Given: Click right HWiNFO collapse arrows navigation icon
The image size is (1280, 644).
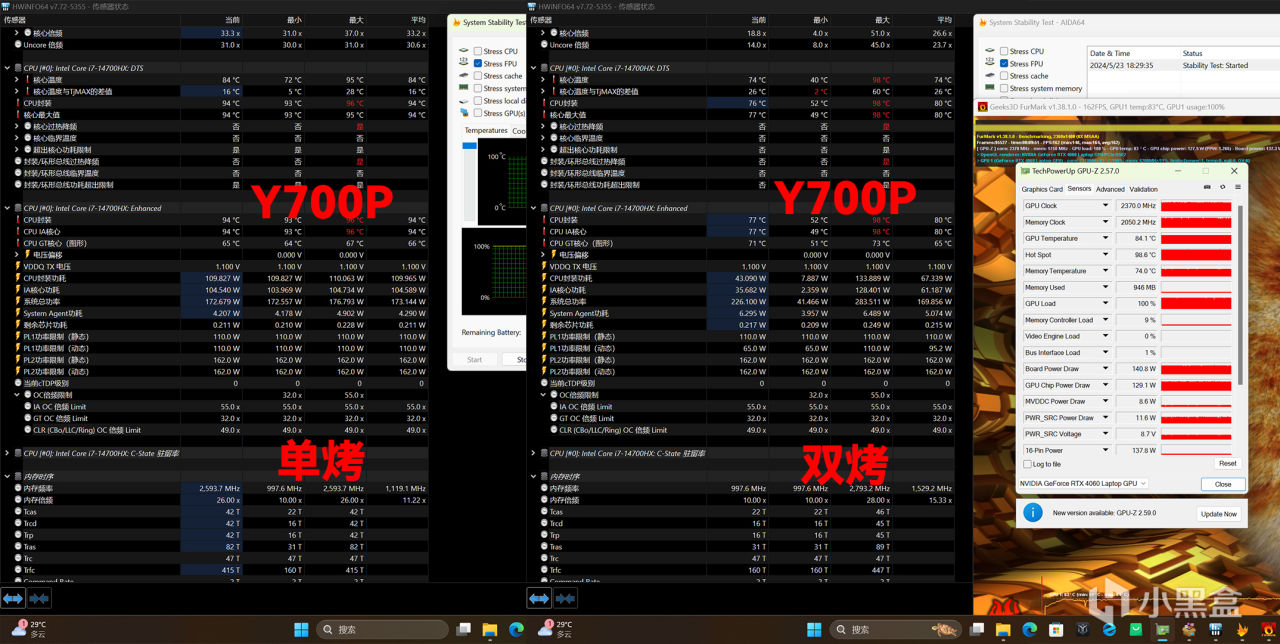Looking at the screenshot, I should [564, 598].
